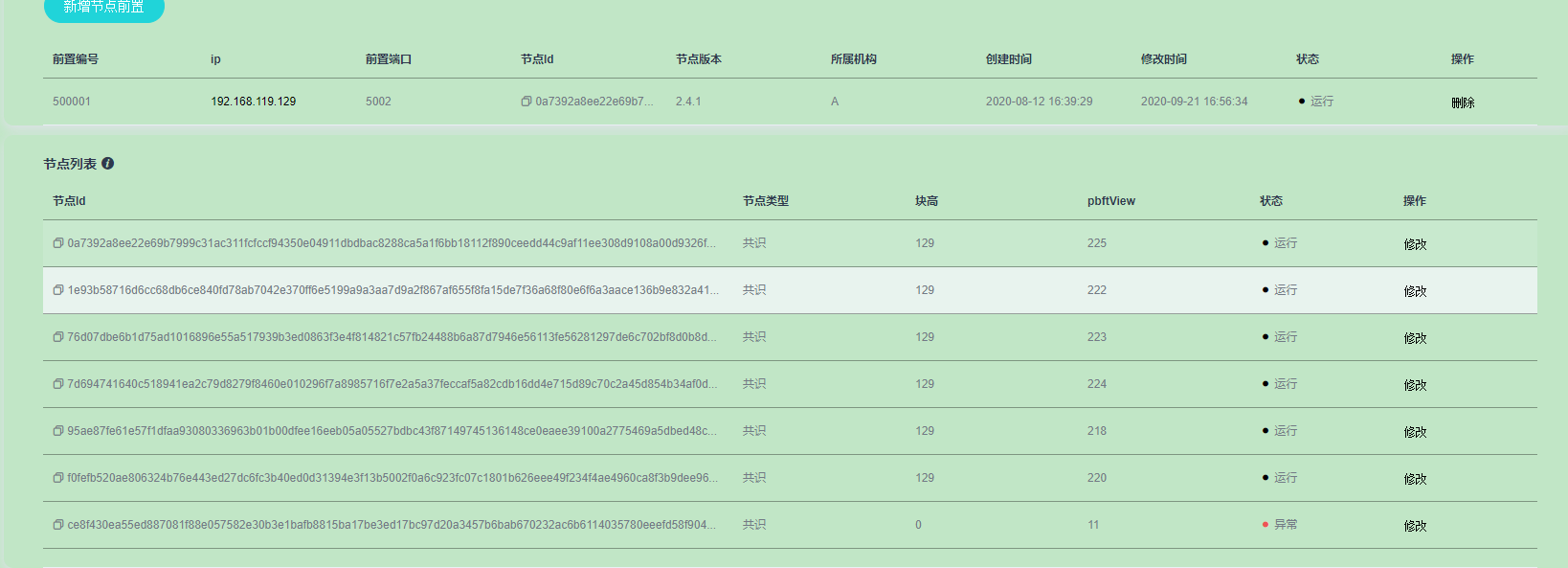Viewport: 1568px width, 568px height.
Task: Copy node Id starting with 0a7392a8ee22e69b7999c
Action: tap(57, 243)
